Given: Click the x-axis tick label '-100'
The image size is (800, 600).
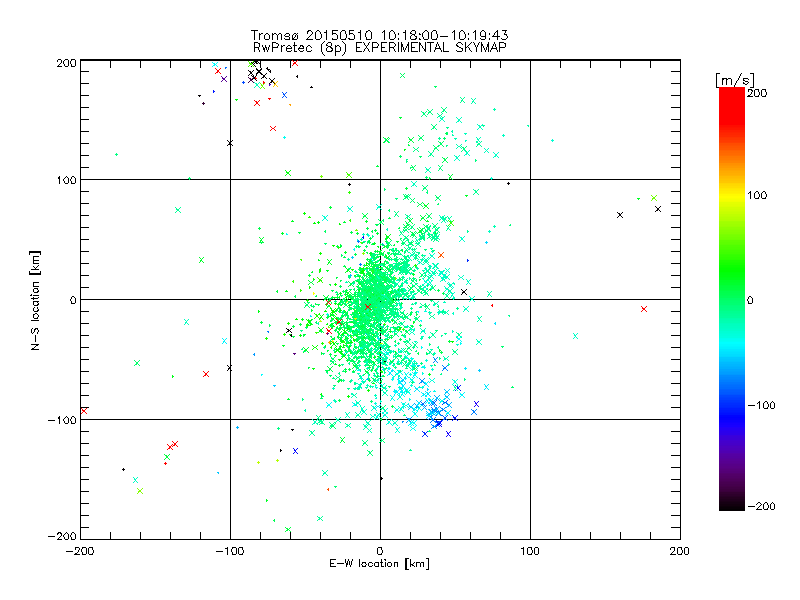Looking at the screenshot, I should click(230, 551).
